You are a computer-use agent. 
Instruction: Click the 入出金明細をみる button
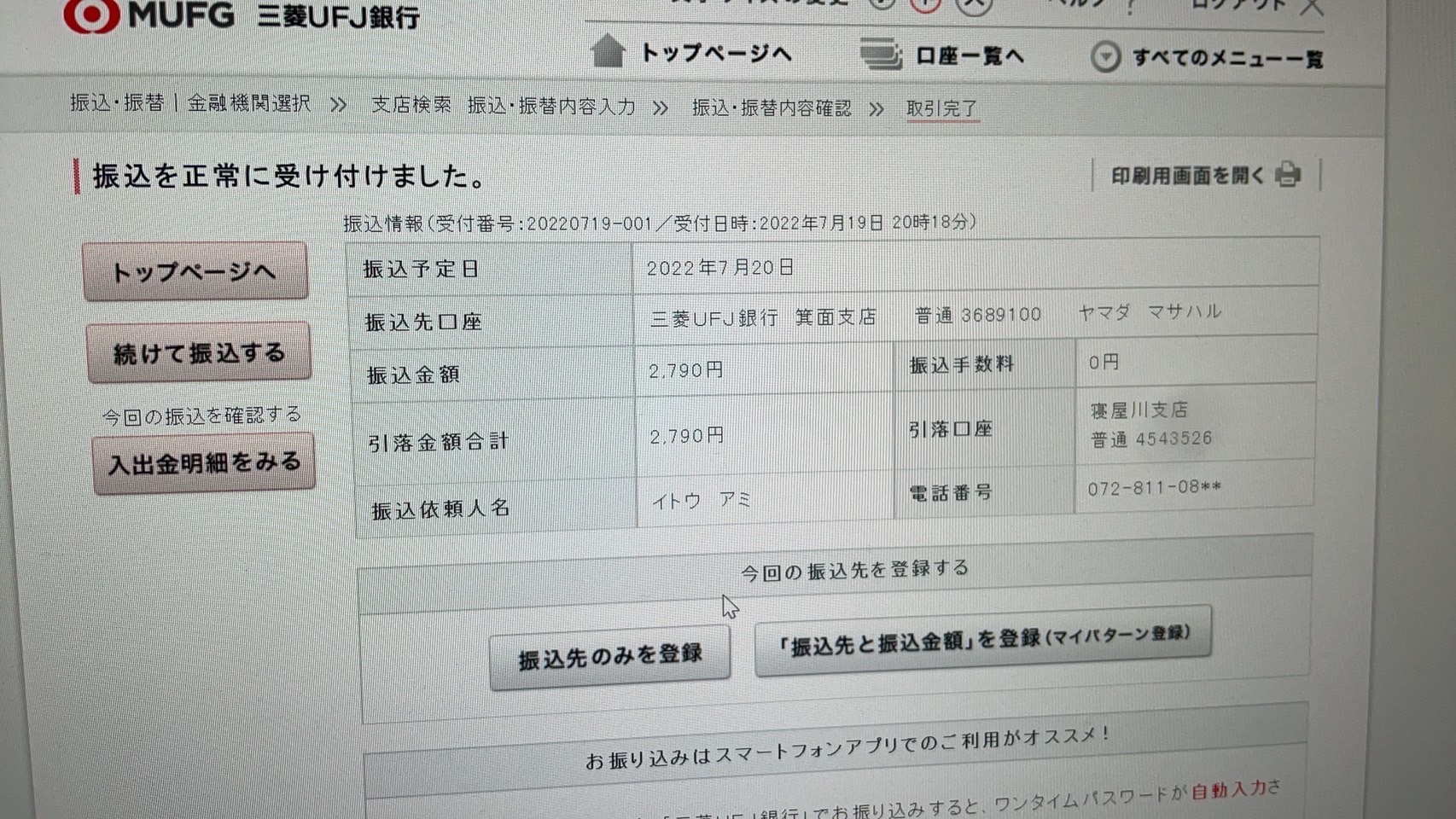tap(204, 463)
